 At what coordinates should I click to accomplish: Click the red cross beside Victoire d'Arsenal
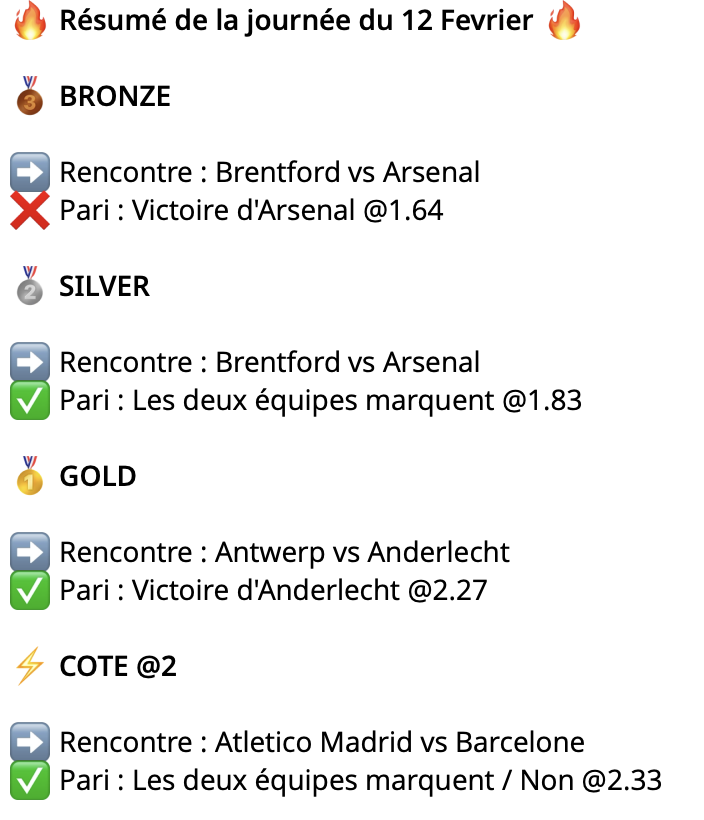(x=30, y=211)
